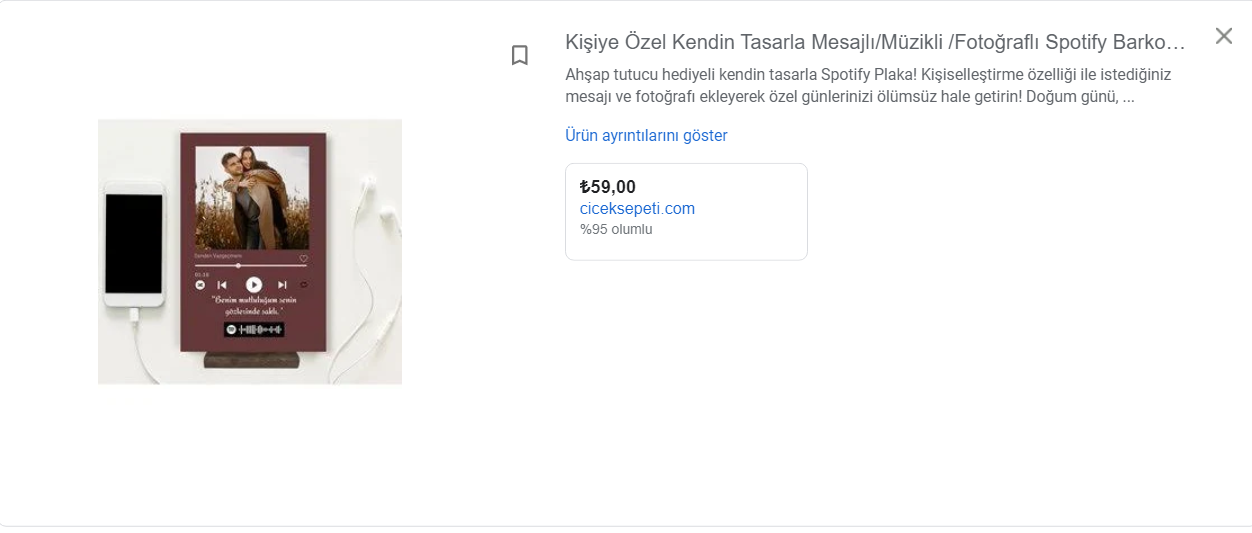Click the Spotify barcode on the plaque
Image resolution: width=1252 pixels, height=533 pixels.
pos(253,329)
